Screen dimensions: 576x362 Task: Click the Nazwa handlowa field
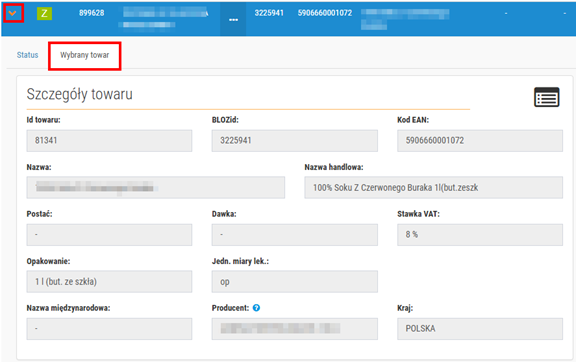click(433, 187)
